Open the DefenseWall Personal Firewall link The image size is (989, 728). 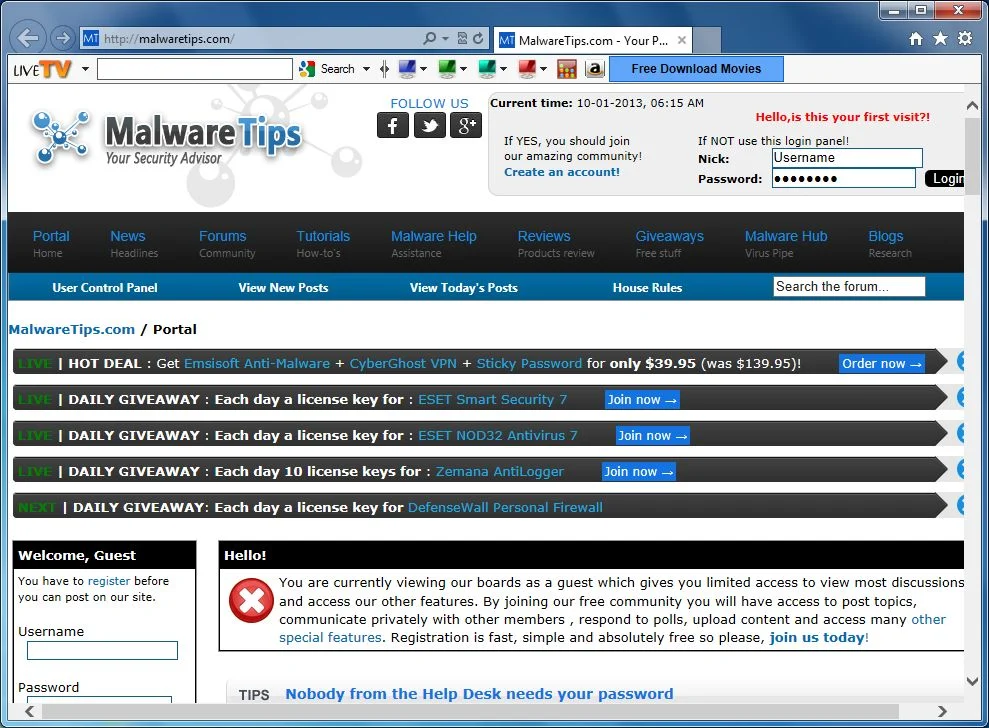coord(505,507)
